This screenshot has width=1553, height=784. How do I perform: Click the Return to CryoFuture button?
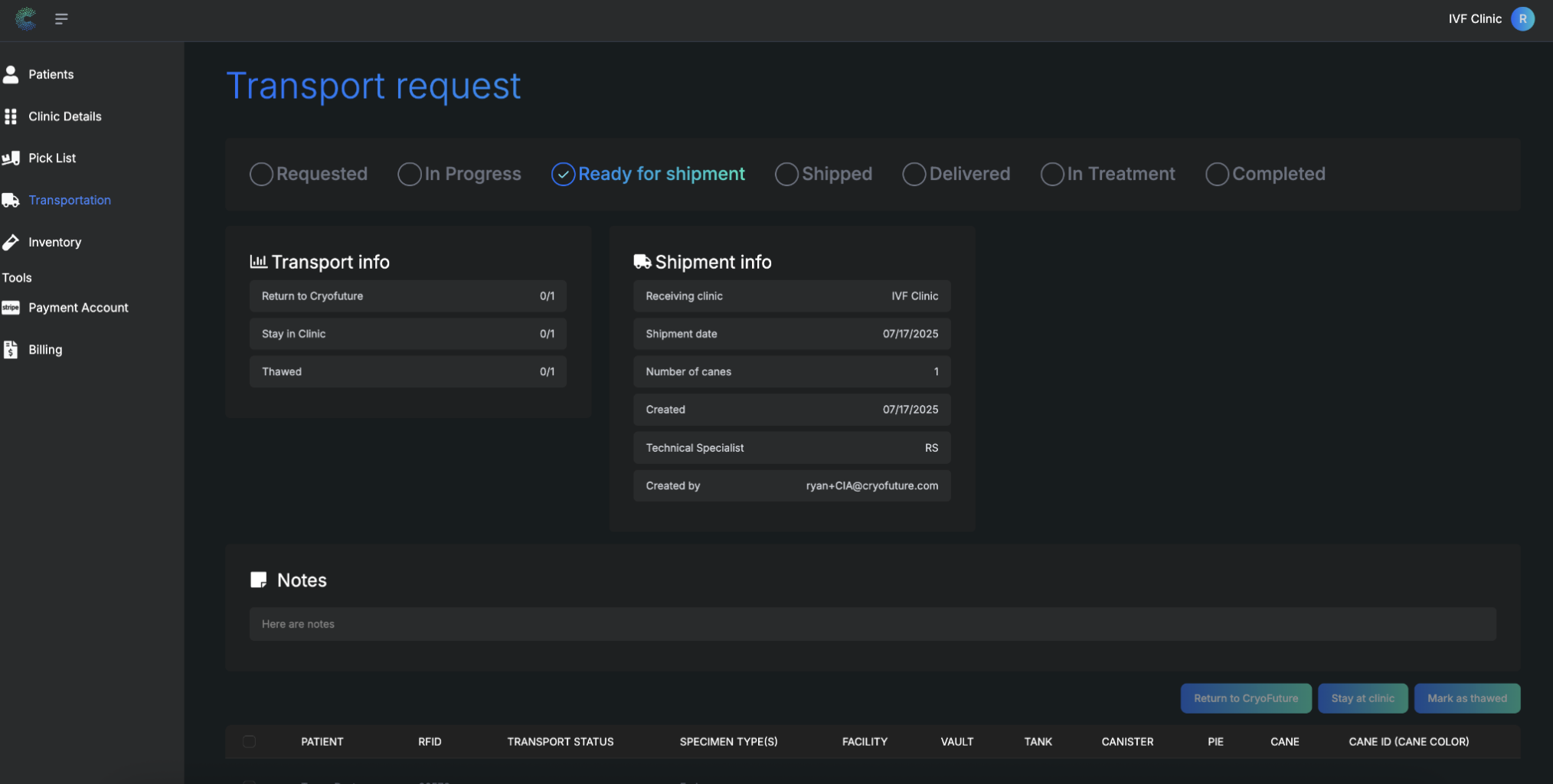click(x=1246, y=697)
